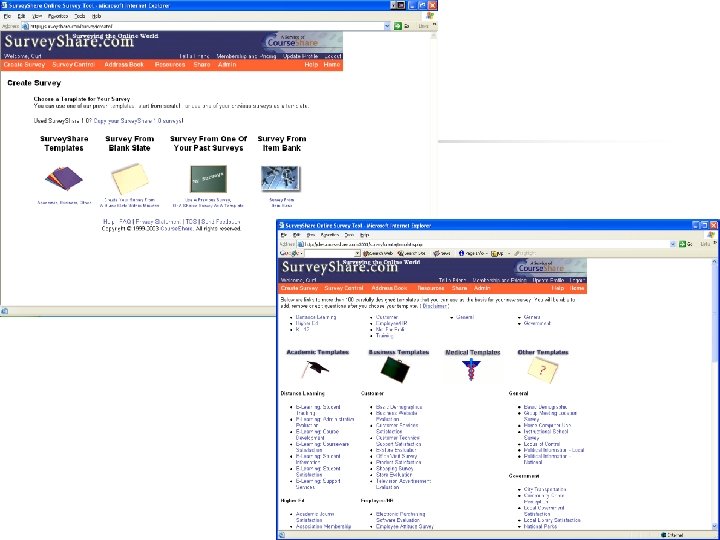Select Resources tab in front window

pos(431,288)
